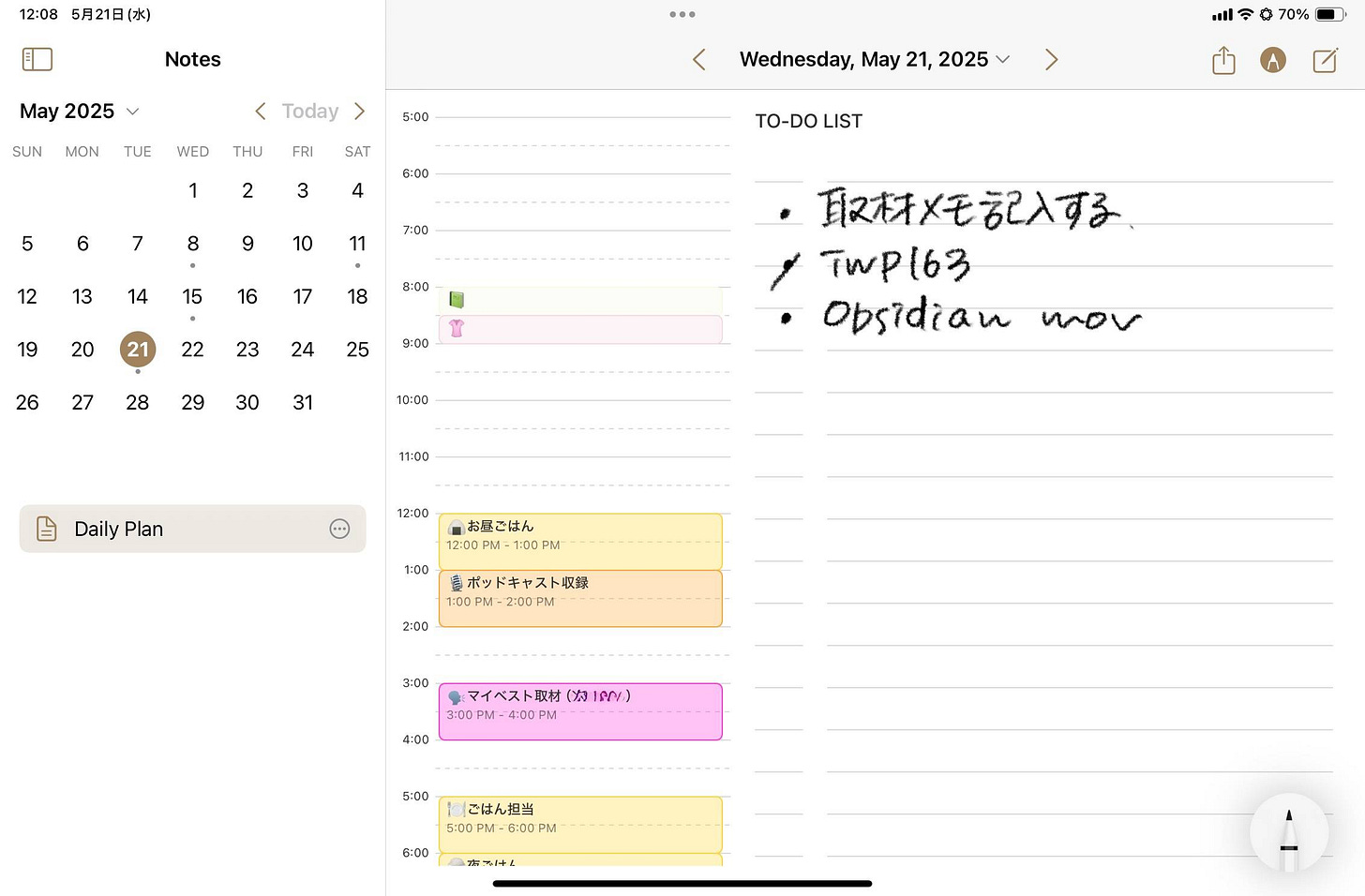The width and height of the screenshot is (1365, 896).
Task: Open the green book event at 8:00
Action: click(x=580, y=300)
